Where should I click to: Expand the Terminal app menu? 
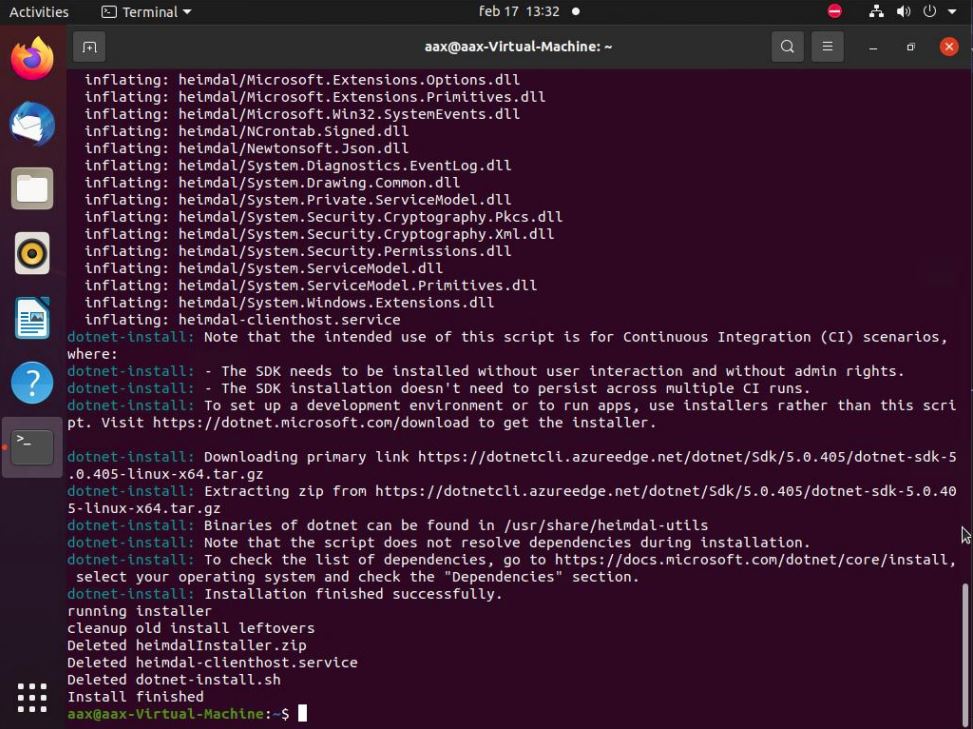146,12
